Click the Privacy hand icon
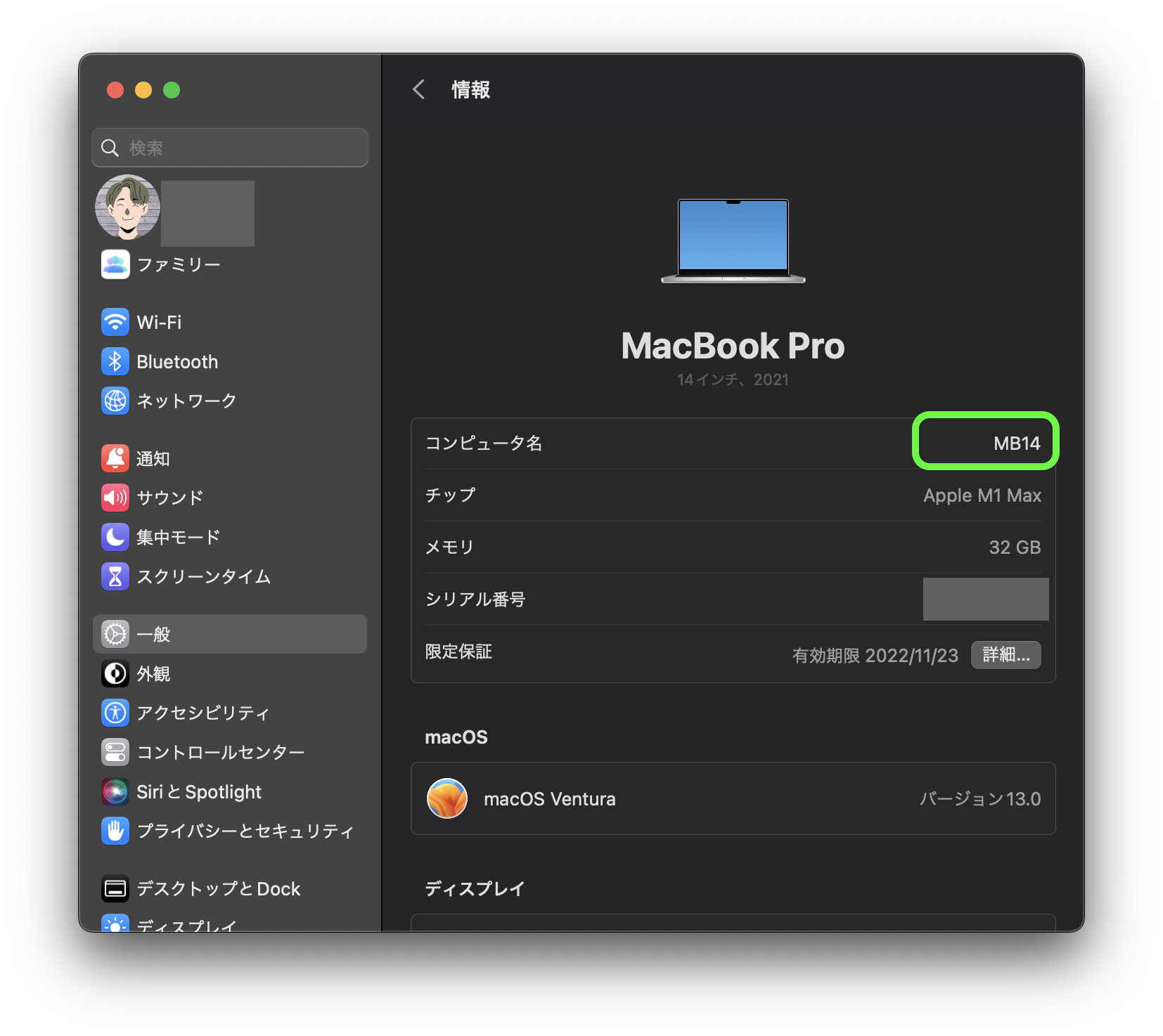1163x1036 pixels. pos(115,831)
